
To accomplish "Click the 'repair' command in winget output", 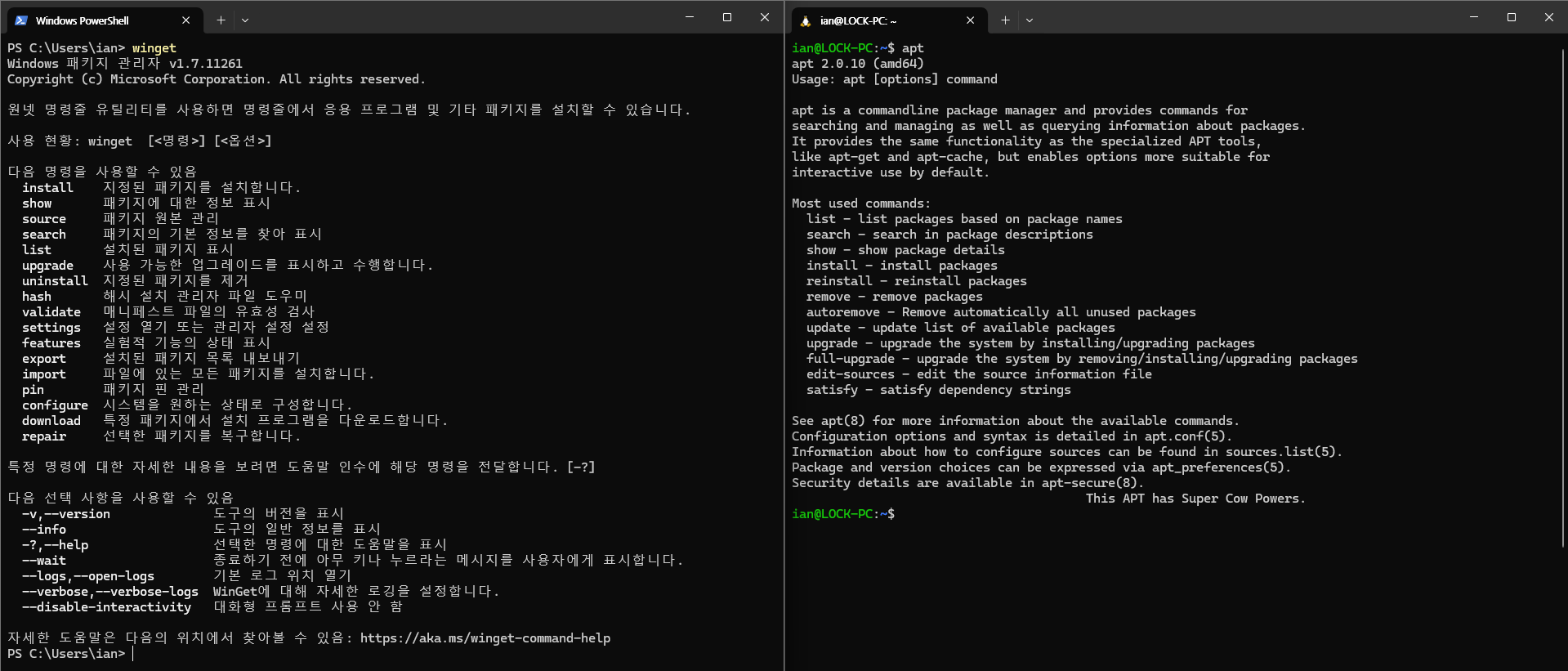I will click(x=44, y=436).
